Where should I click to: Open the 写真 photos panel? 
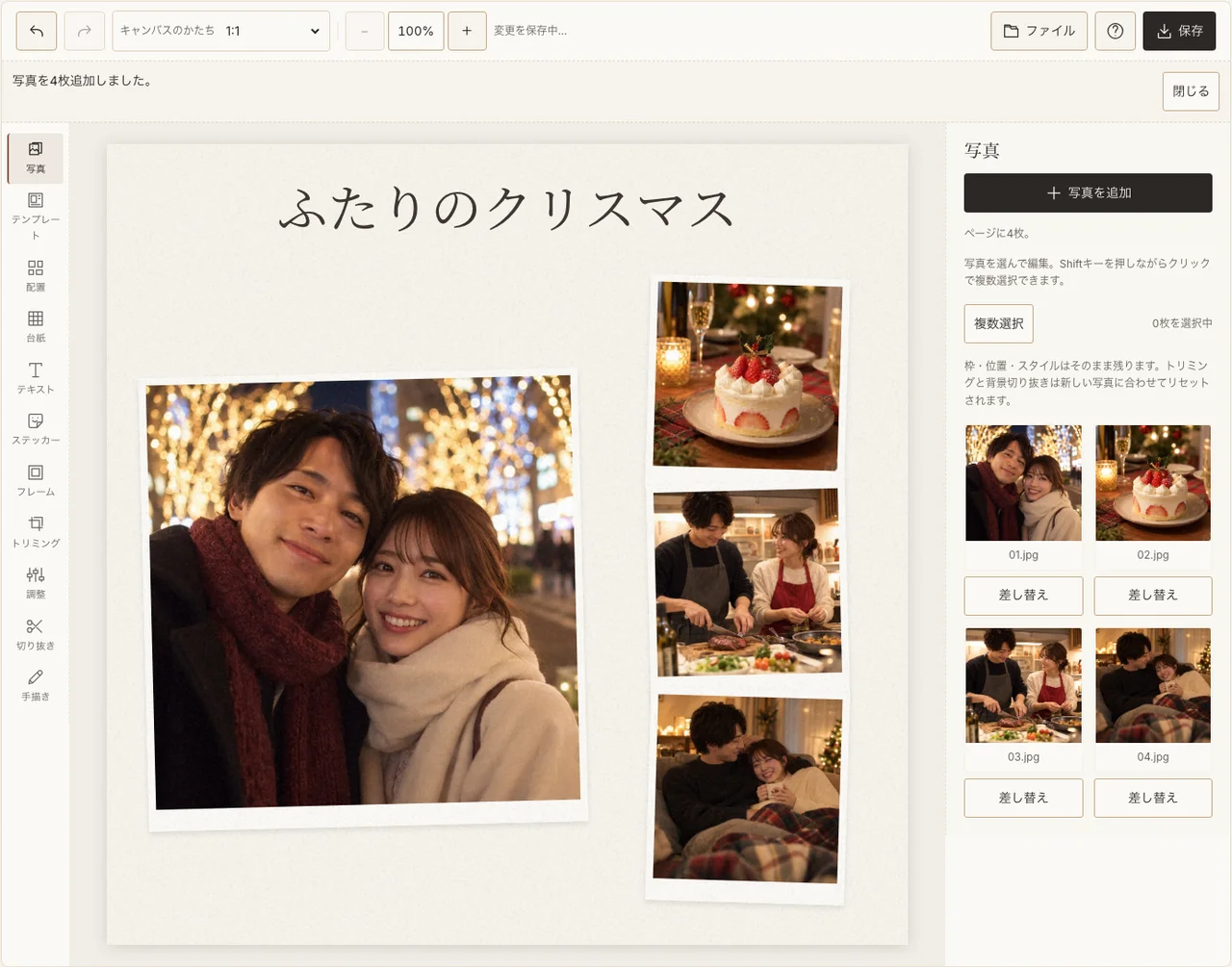click(36, 158)
